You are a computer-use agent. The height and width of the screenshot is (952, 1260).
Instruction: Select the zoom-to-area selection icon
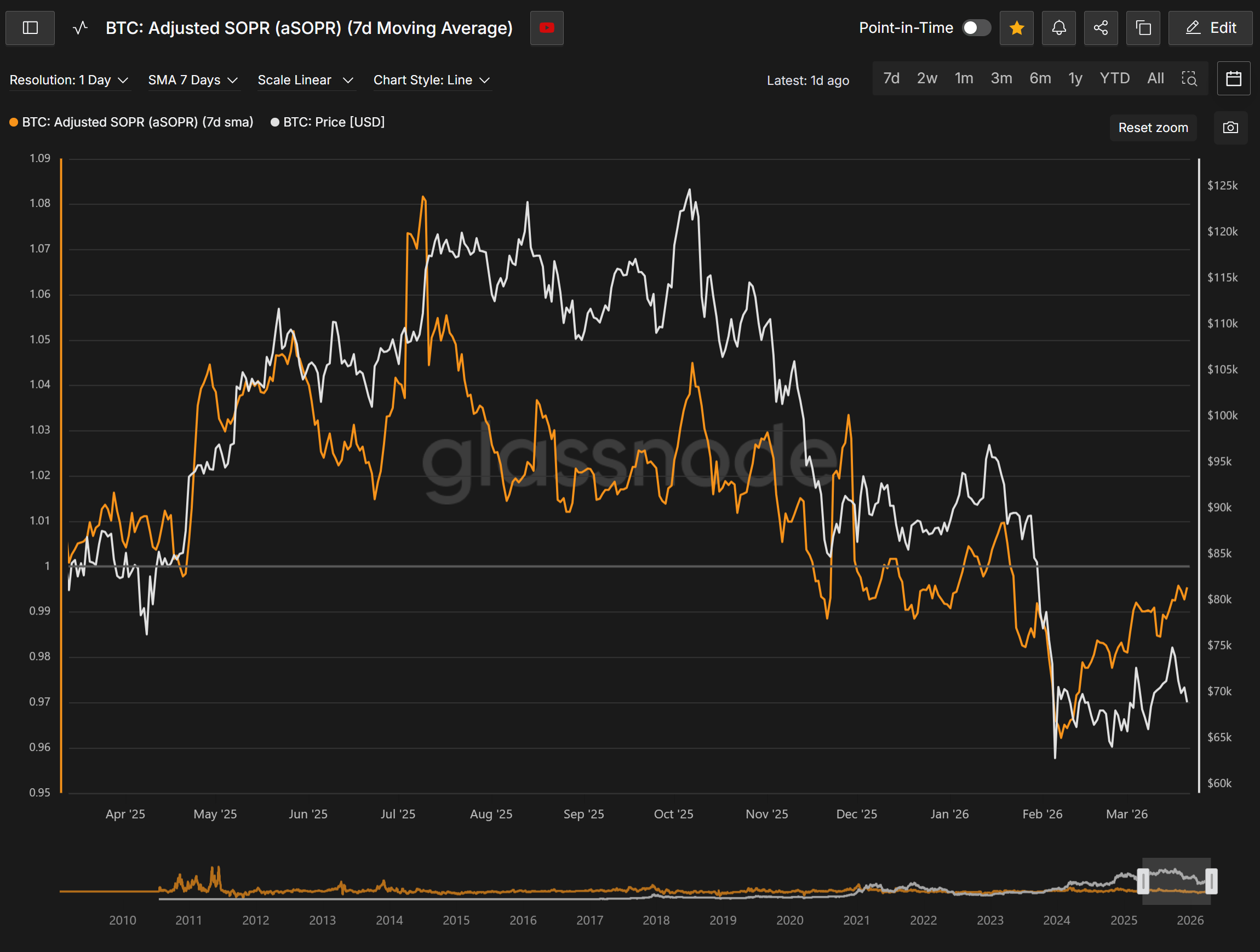pyautogui.click(x=1189, y=78)
